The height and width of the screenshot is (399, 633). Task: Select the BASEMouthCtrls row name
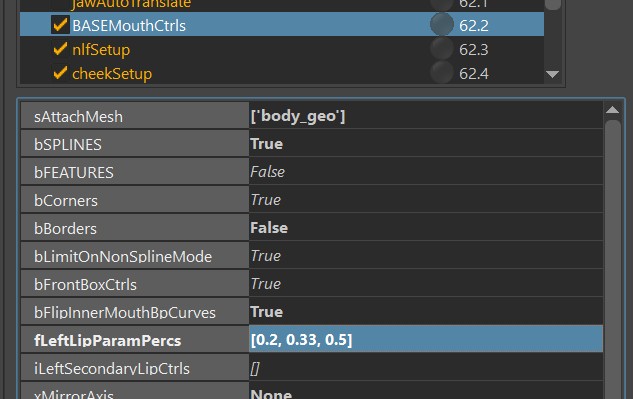click(x=129, y=25)
